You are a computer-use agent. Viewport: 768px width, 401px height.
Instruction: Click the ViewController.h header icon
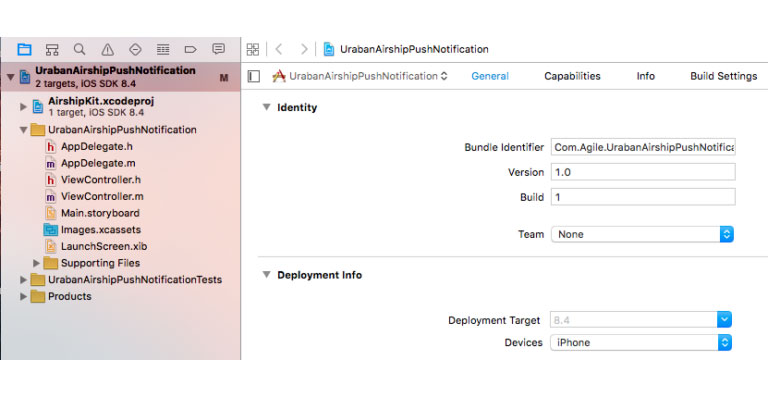50,180
